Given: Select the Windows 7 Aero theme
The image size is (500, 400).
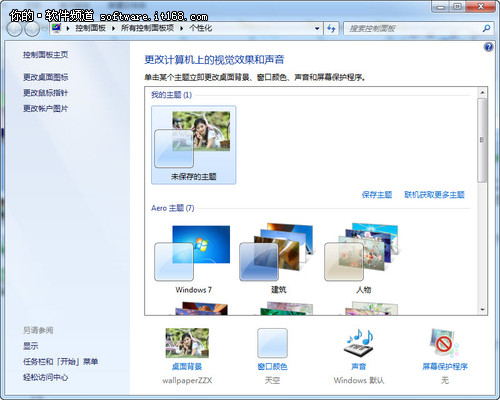Looking at the screenshot, I should (194, 259).
